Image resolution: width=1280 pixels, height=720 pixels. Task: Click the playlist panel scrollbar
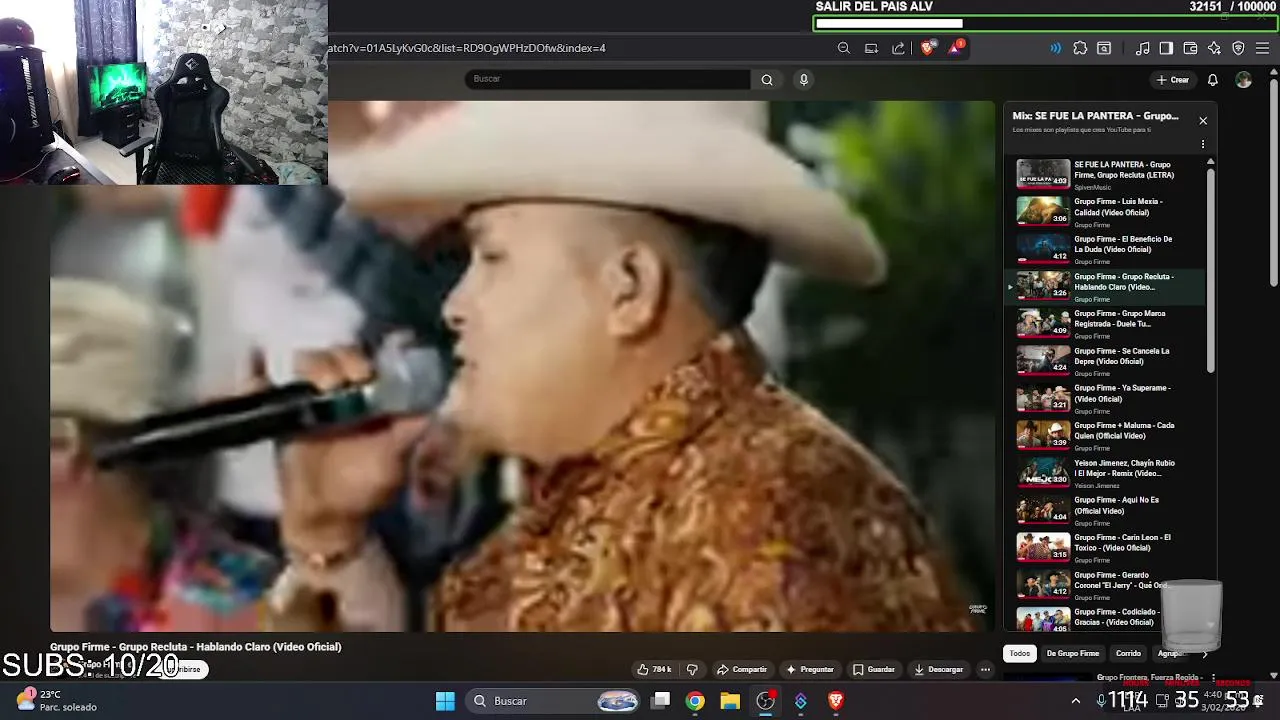point(1211,270)
